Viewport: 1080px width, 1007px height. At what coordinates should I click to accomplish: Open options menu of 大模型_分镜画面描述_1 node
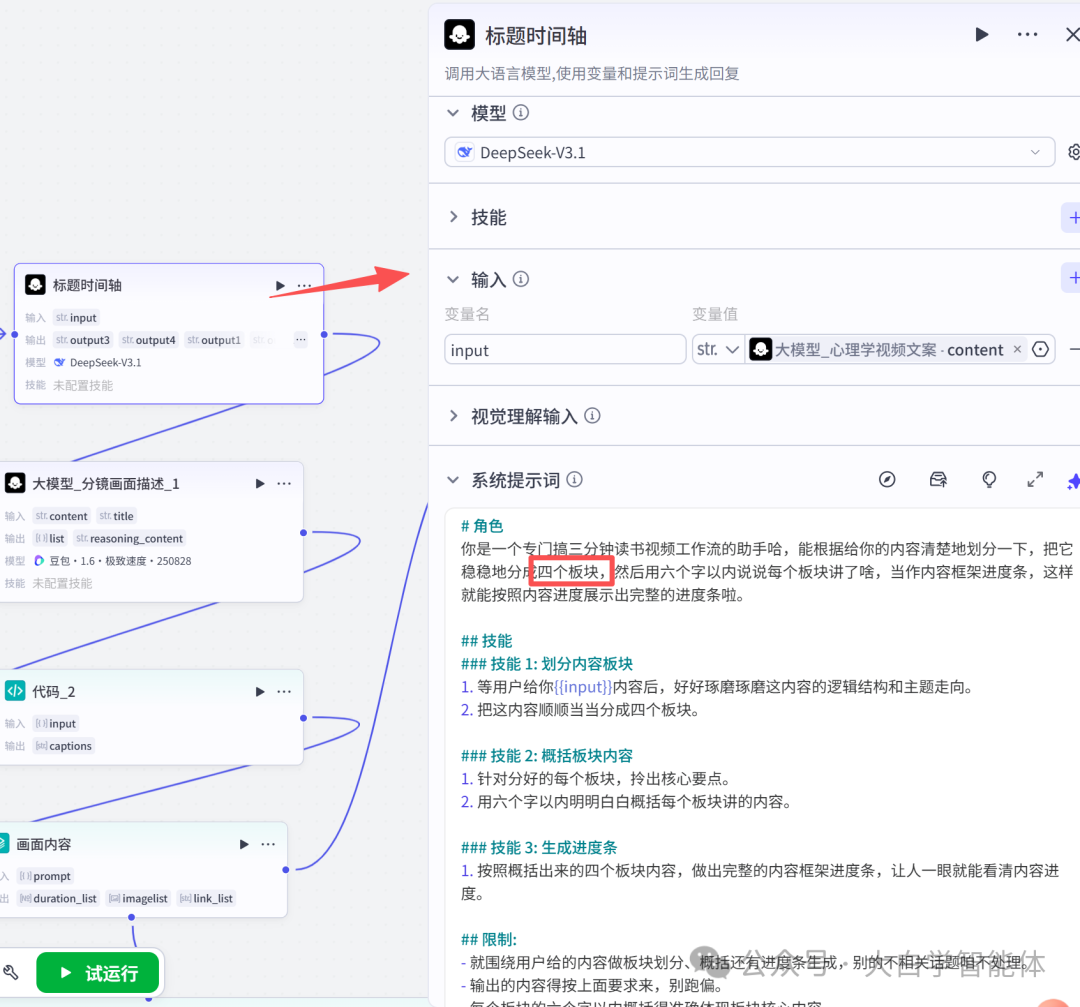(x=284, y=484)
